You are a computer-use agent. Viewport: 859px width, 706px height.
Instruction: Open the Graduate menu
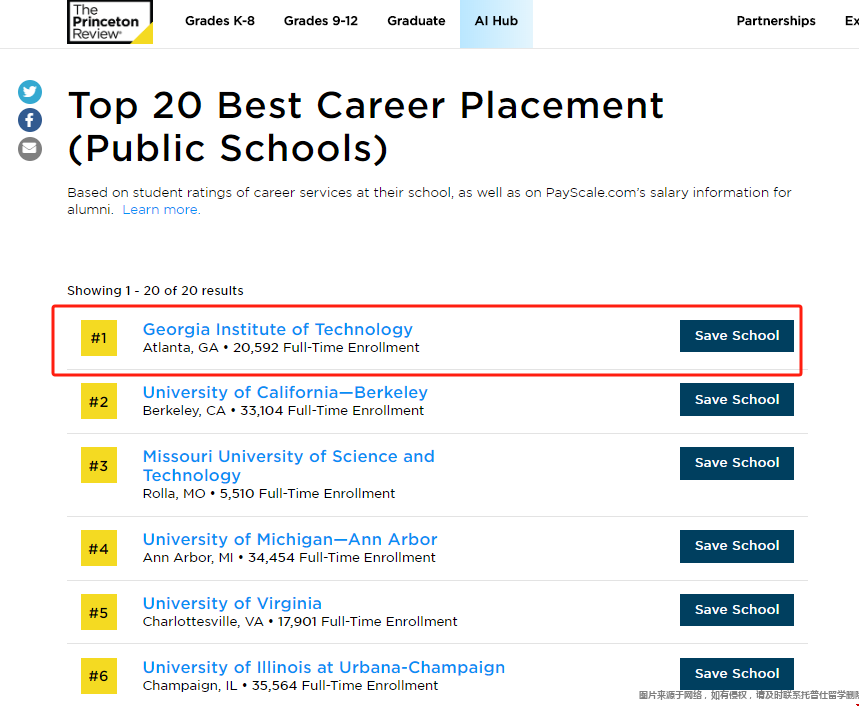[416, 21]
